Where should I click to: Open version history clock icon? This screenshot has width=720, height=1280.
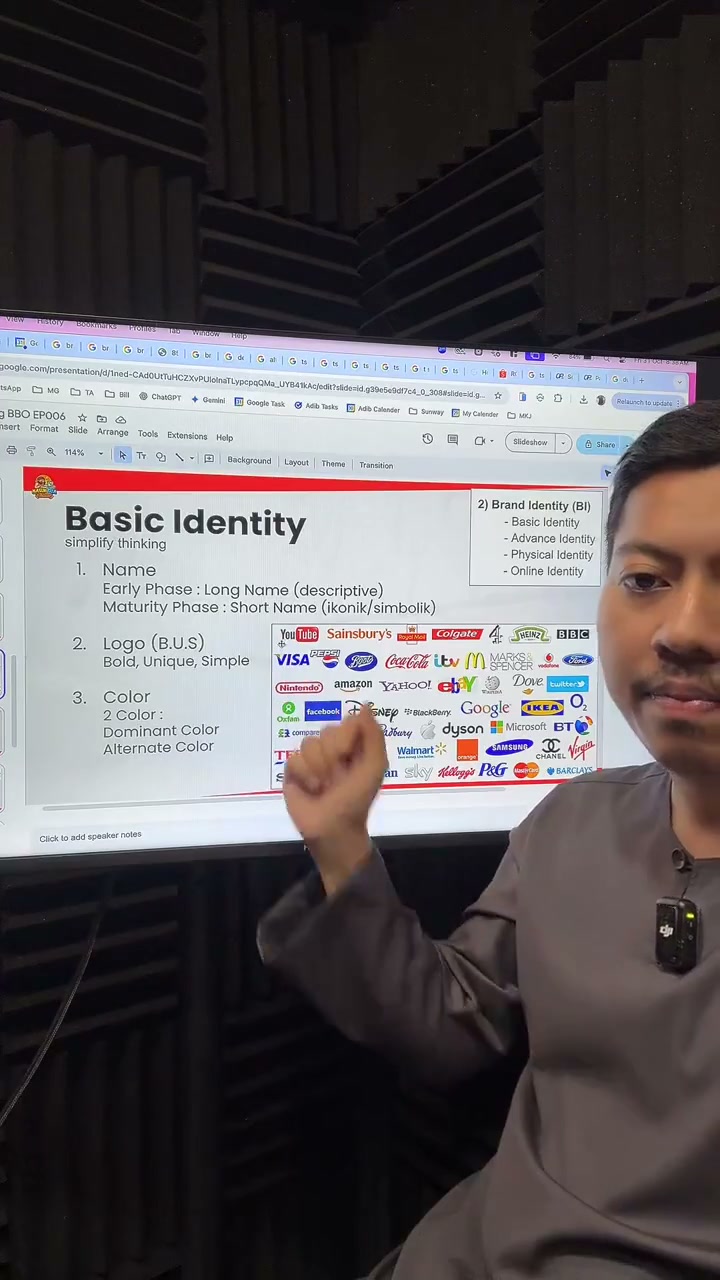pos(428,439)
